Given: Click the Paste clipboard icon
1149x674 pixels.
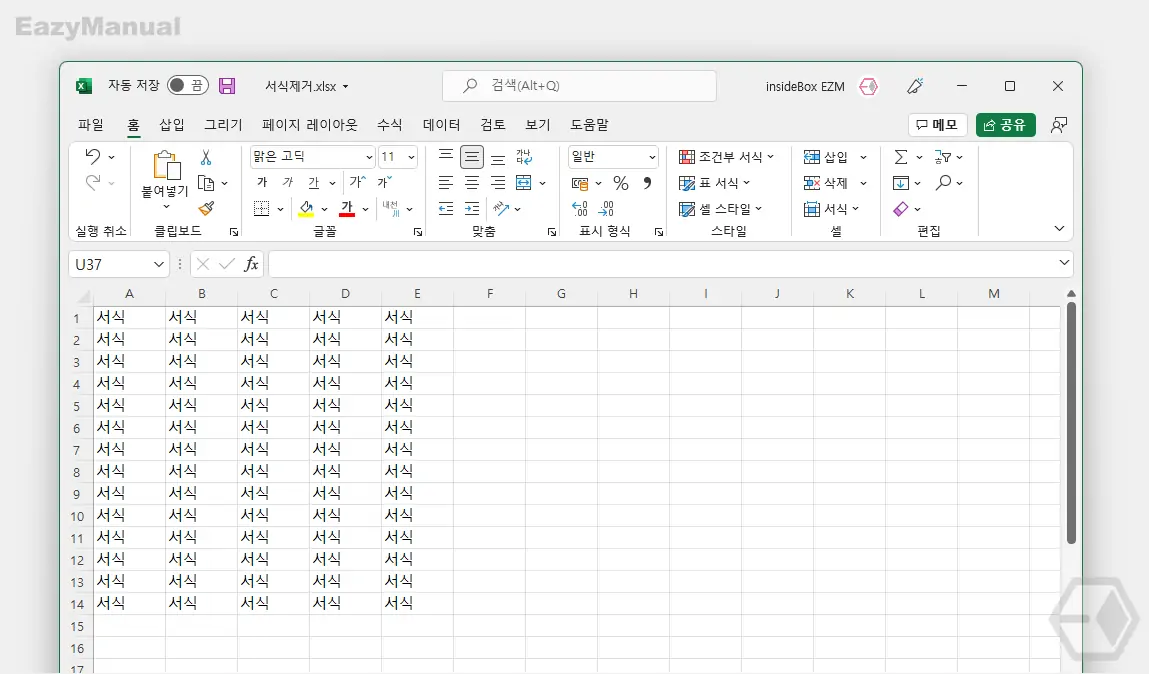Looking at the screenshot, I should click(x=166, y=166).
